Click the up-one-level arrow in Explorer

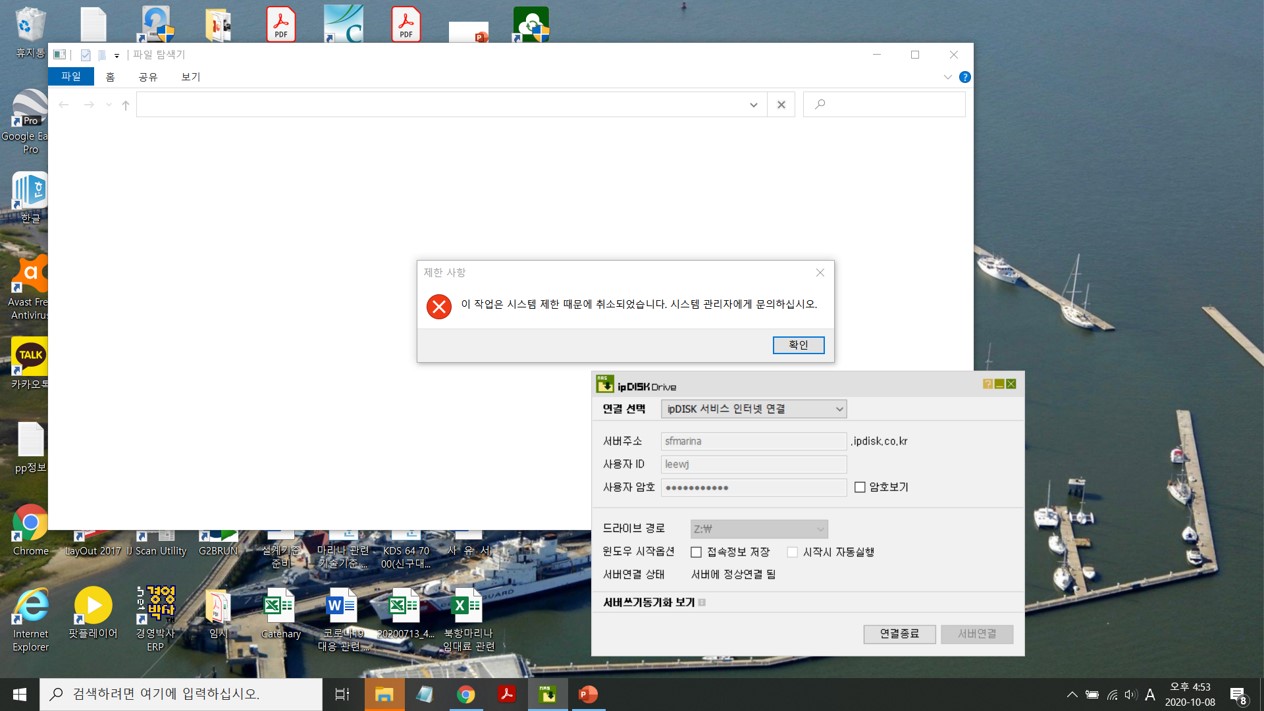point(126,104)
